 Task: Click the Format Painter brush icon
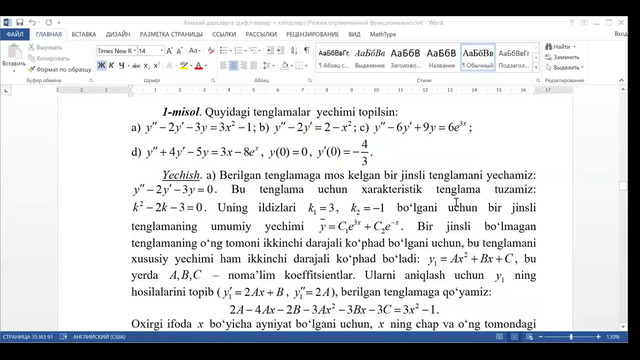[31, 69]
